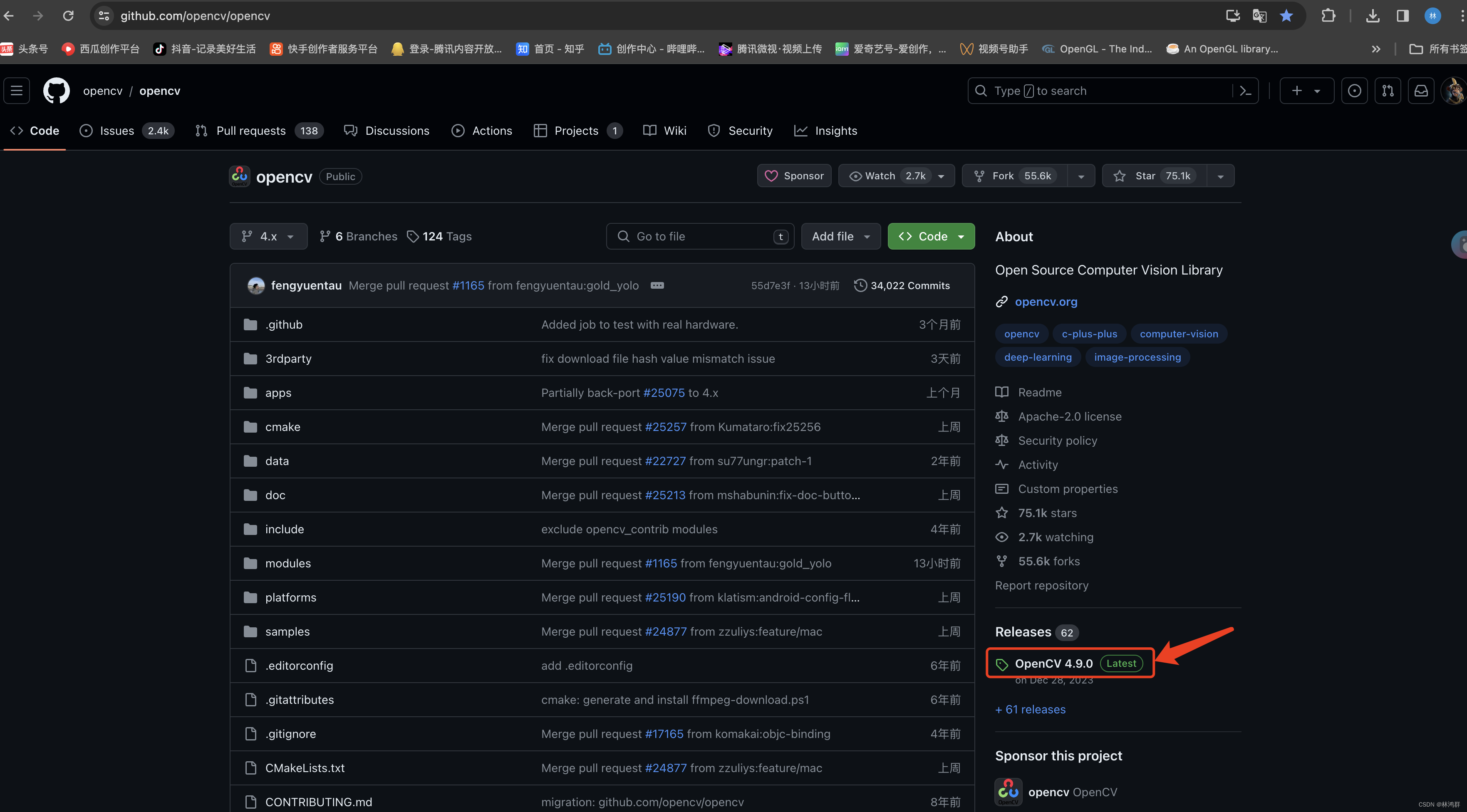Viewport: 1467px width, 812px height.
Task: Switch to the Pull requests tab
Action: 250,131
